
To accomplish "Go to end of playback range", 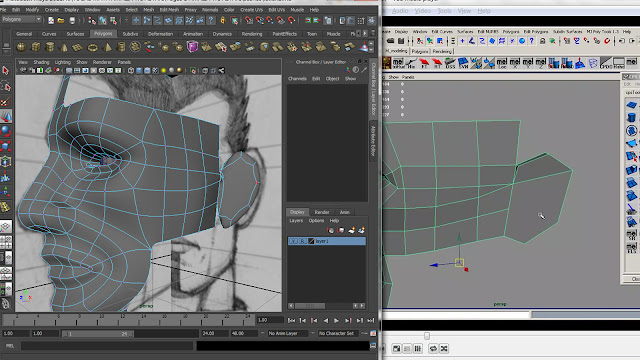I will pos(371,321).
